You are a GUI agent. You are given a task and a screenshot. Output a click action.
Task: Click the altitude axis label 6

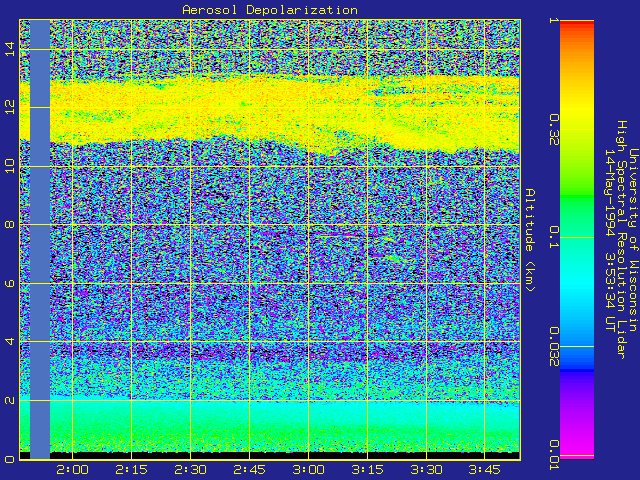coord(10,283)
